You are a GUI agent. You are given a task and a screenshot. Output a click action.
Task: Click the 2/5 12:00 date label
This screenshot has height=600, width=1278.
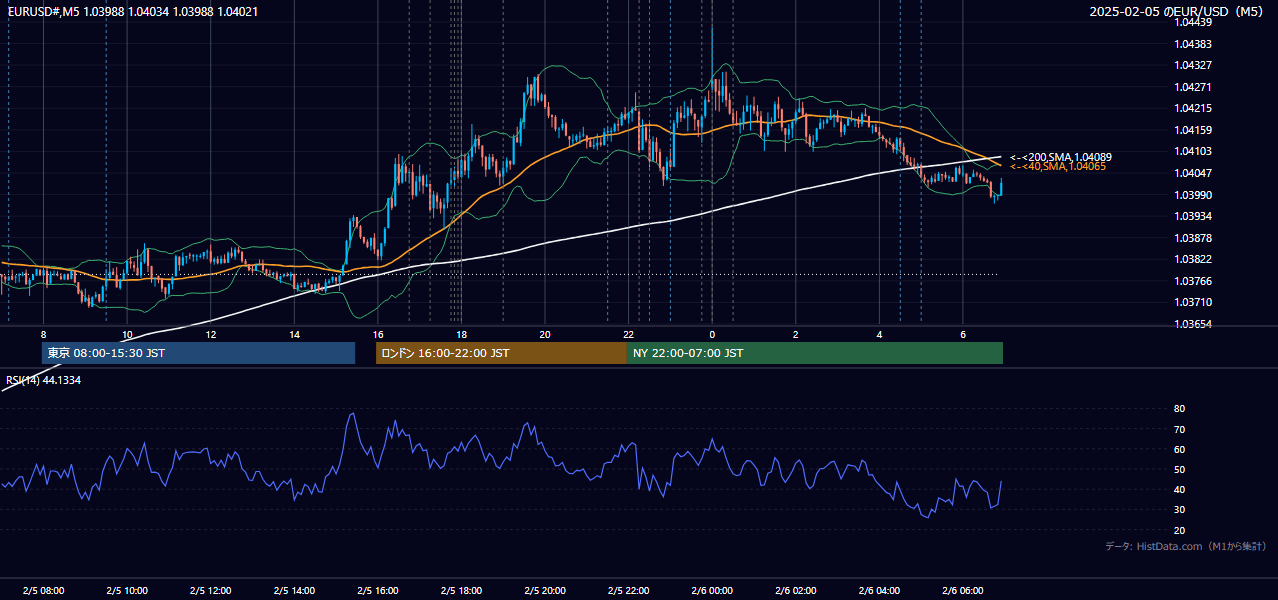pos(210,591)
